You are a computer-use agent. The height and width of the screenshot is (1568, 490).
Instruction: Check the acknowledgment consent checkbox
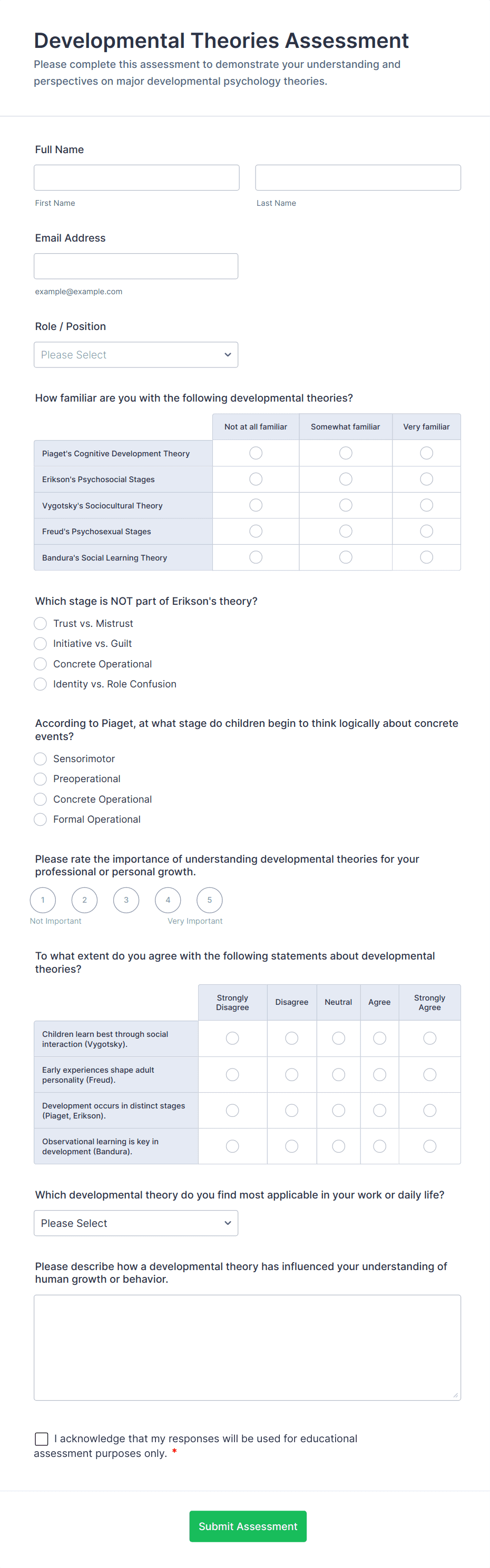pos(41,1439)
